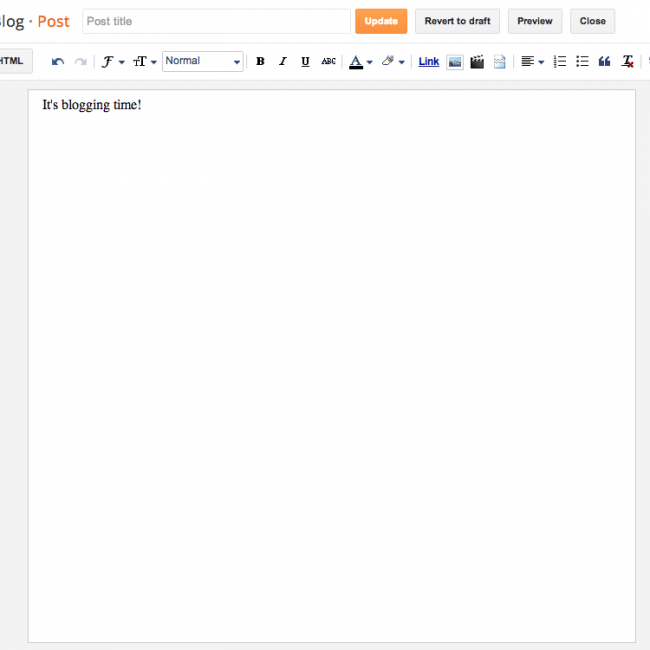Apply blockquote formatting
This screenshot has height=650, width=650.
click(604, 62)
